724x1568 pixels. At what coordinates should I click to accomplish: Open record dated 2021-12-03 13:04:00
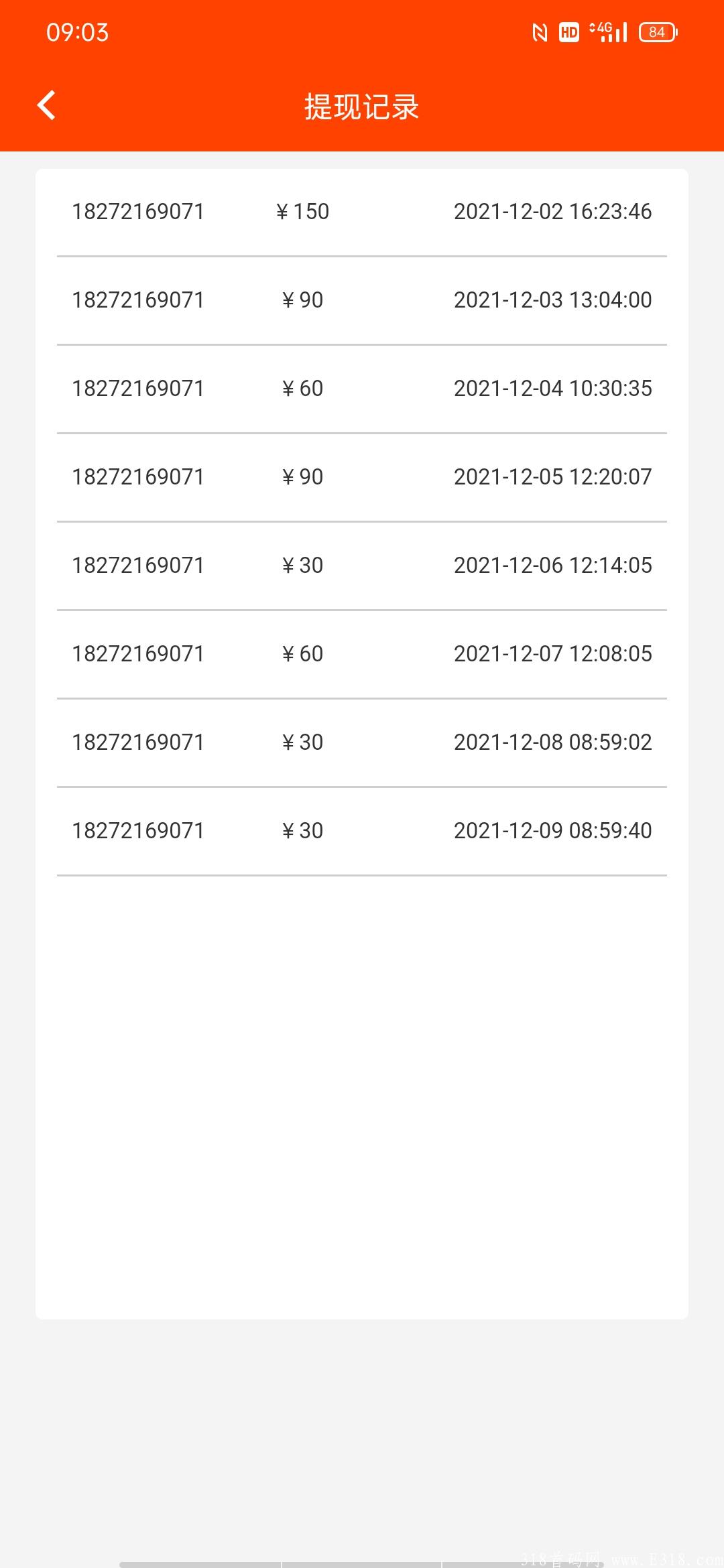[362, 300]
